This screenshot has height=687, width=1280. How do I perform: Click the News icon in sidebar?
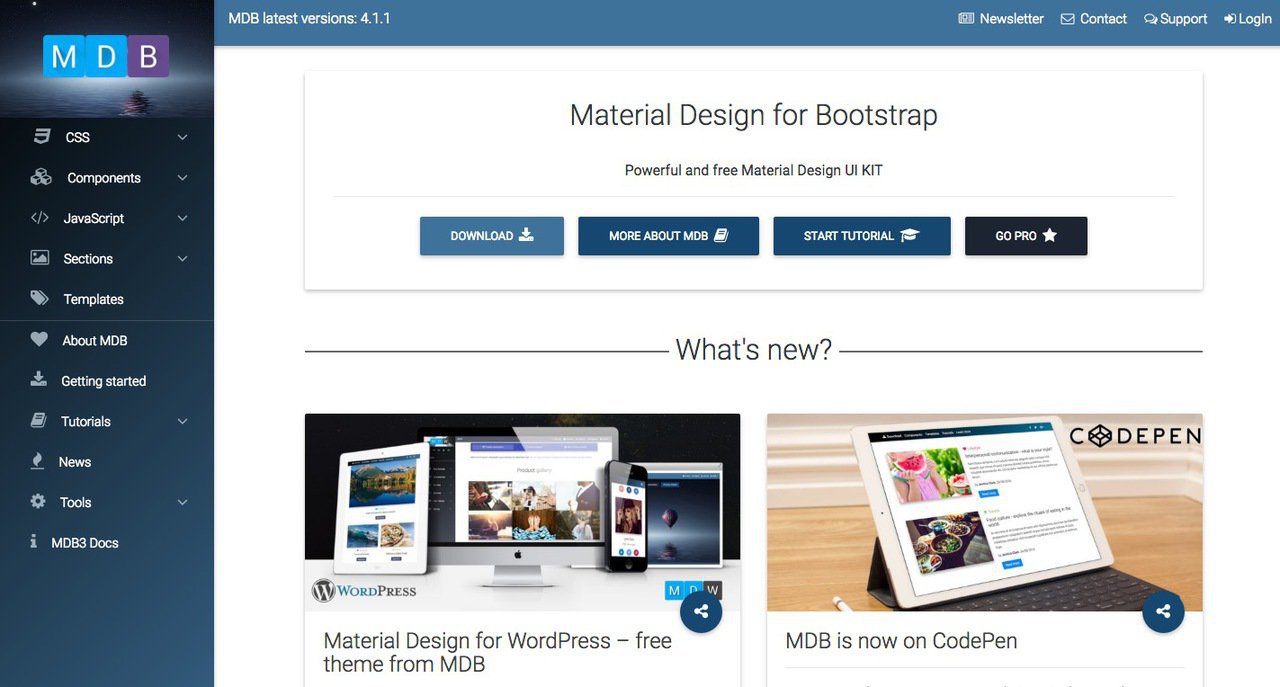point(38,461)
